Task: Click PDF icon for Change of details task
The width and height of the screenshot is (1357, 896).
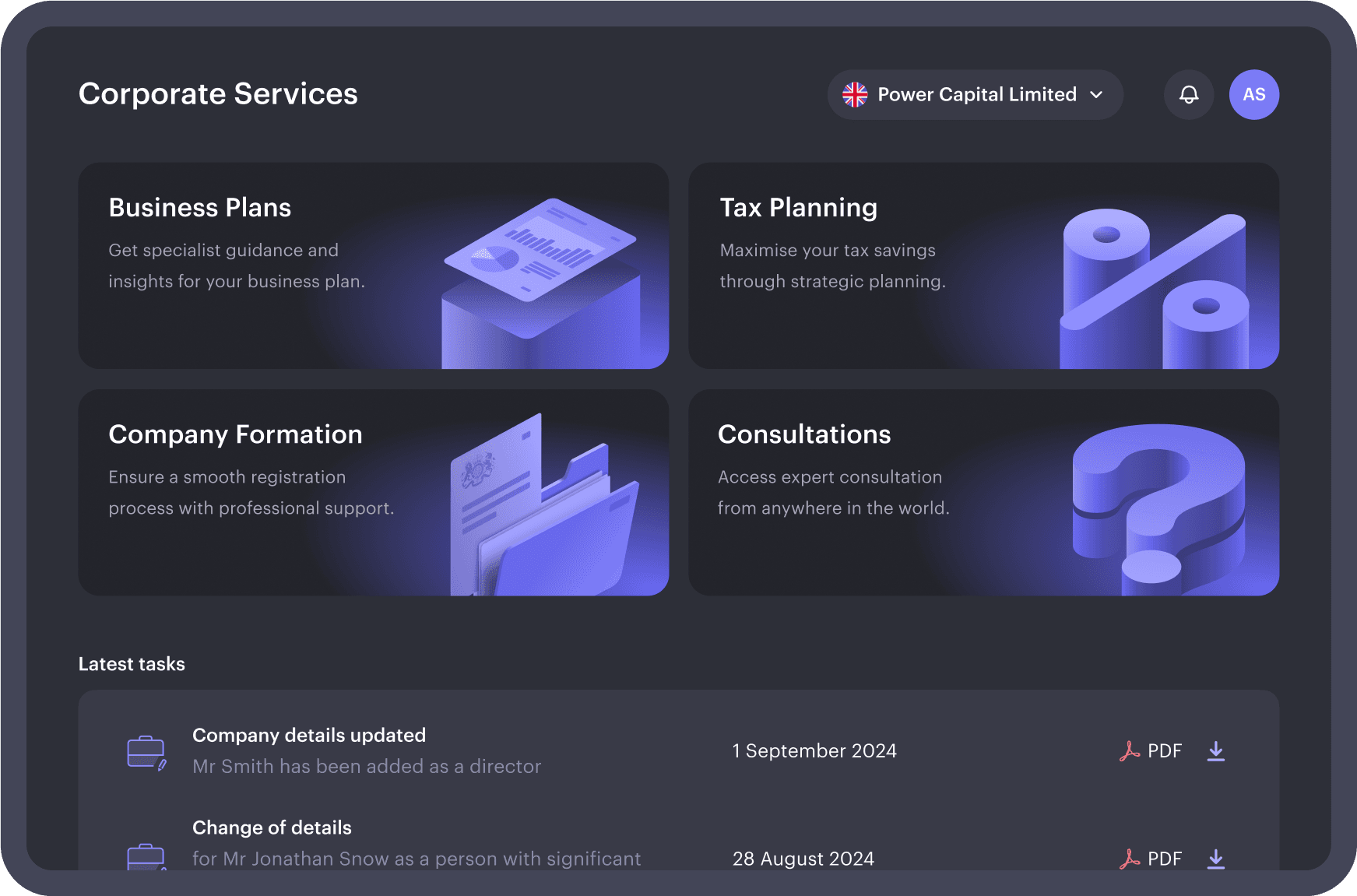Action: click(1129, 859)
